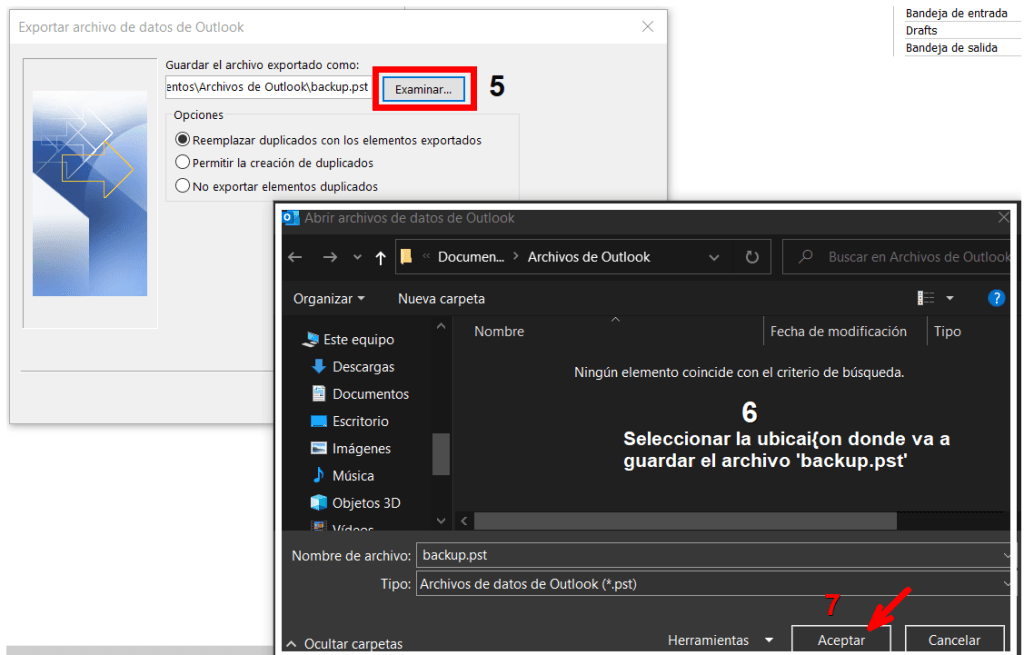This screenshot has width=1024, height=655.
Task: Click Nueva carpeta button
Action: 441,298
